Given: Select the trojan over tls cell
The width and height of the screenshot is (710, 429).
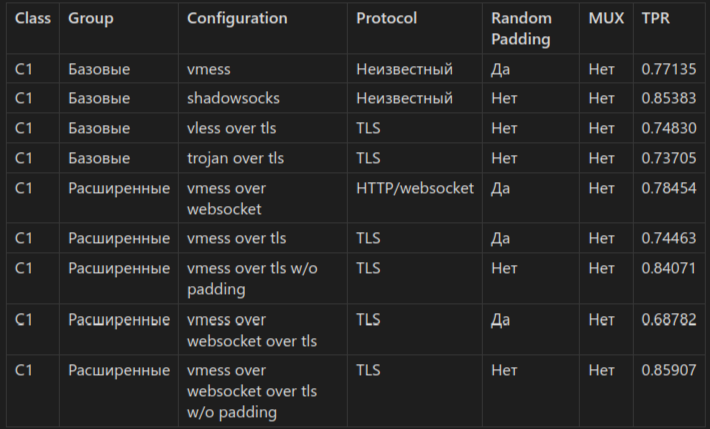Looking at the screenshot, I should pyautogui.click(x=236, y=158).
